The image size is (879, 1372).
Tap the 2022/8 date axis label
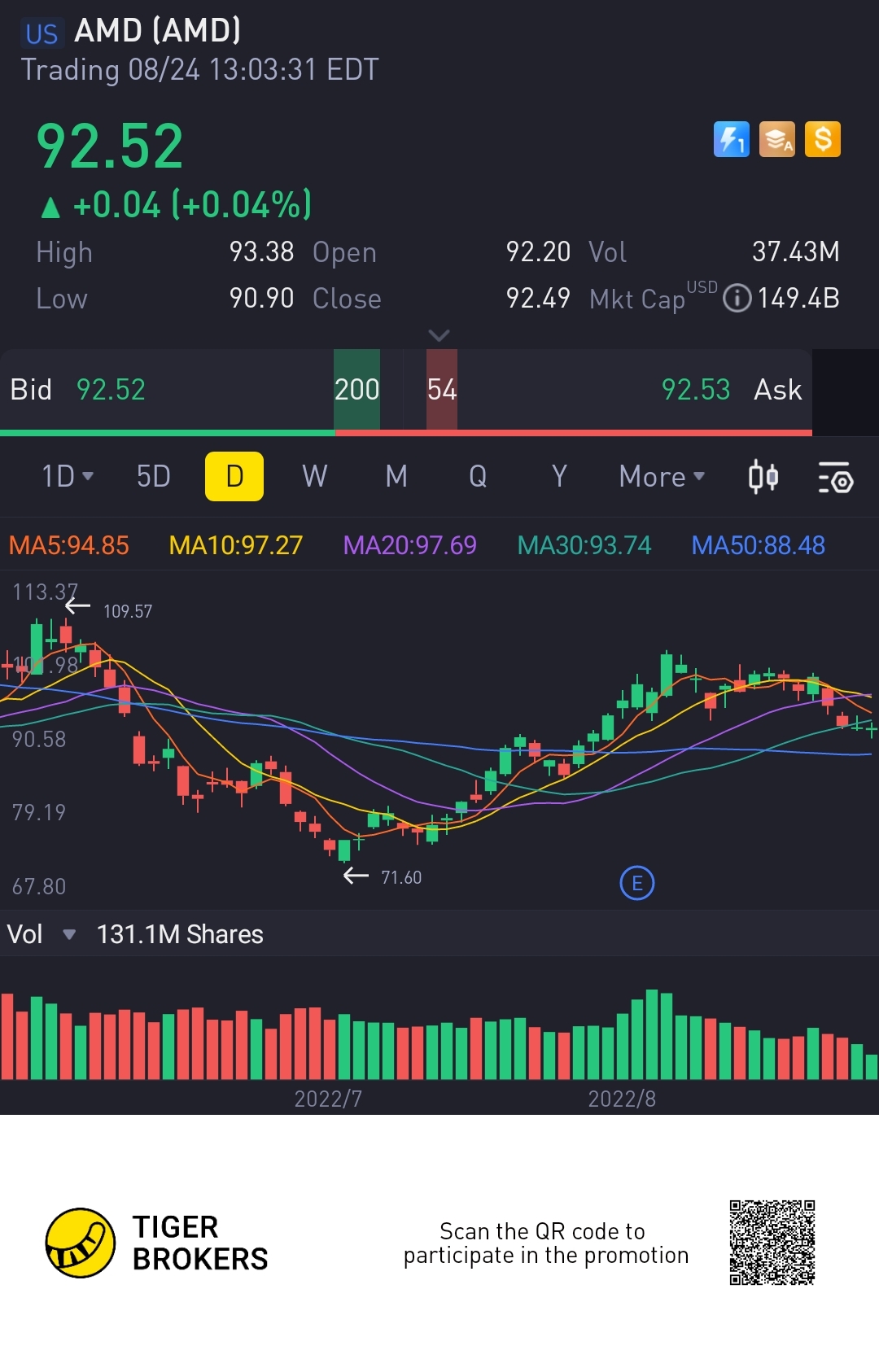point(622,1099)
